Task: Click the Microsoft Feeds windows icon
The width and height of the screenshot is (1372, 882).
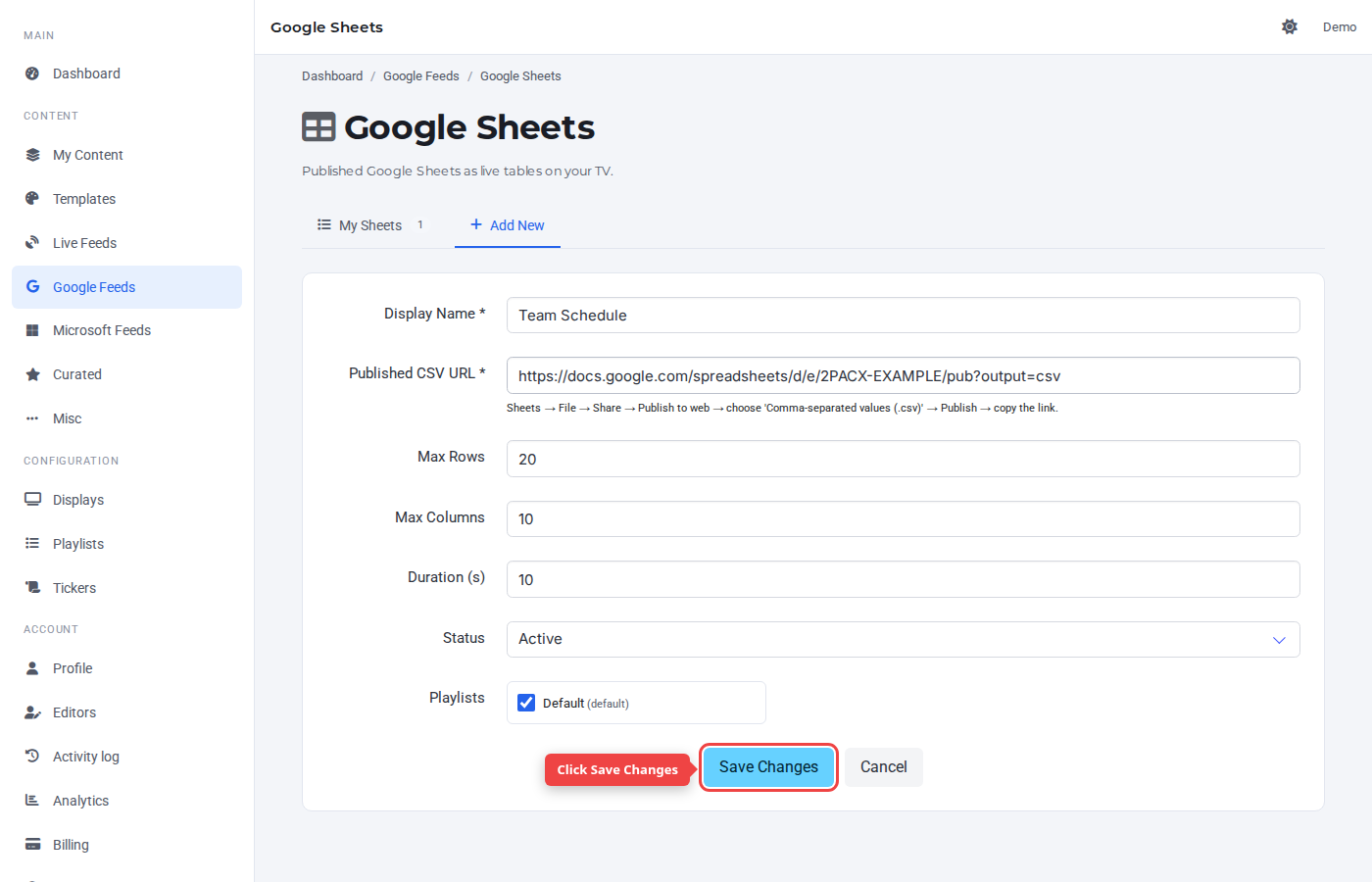Action: pos(32,330)
